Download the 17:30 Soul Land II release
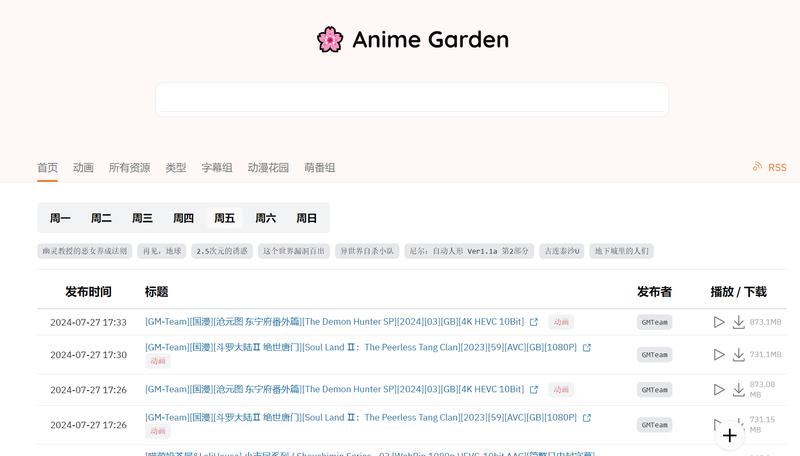800x456 pixels. pyautogui.click(x=738, y=354)
